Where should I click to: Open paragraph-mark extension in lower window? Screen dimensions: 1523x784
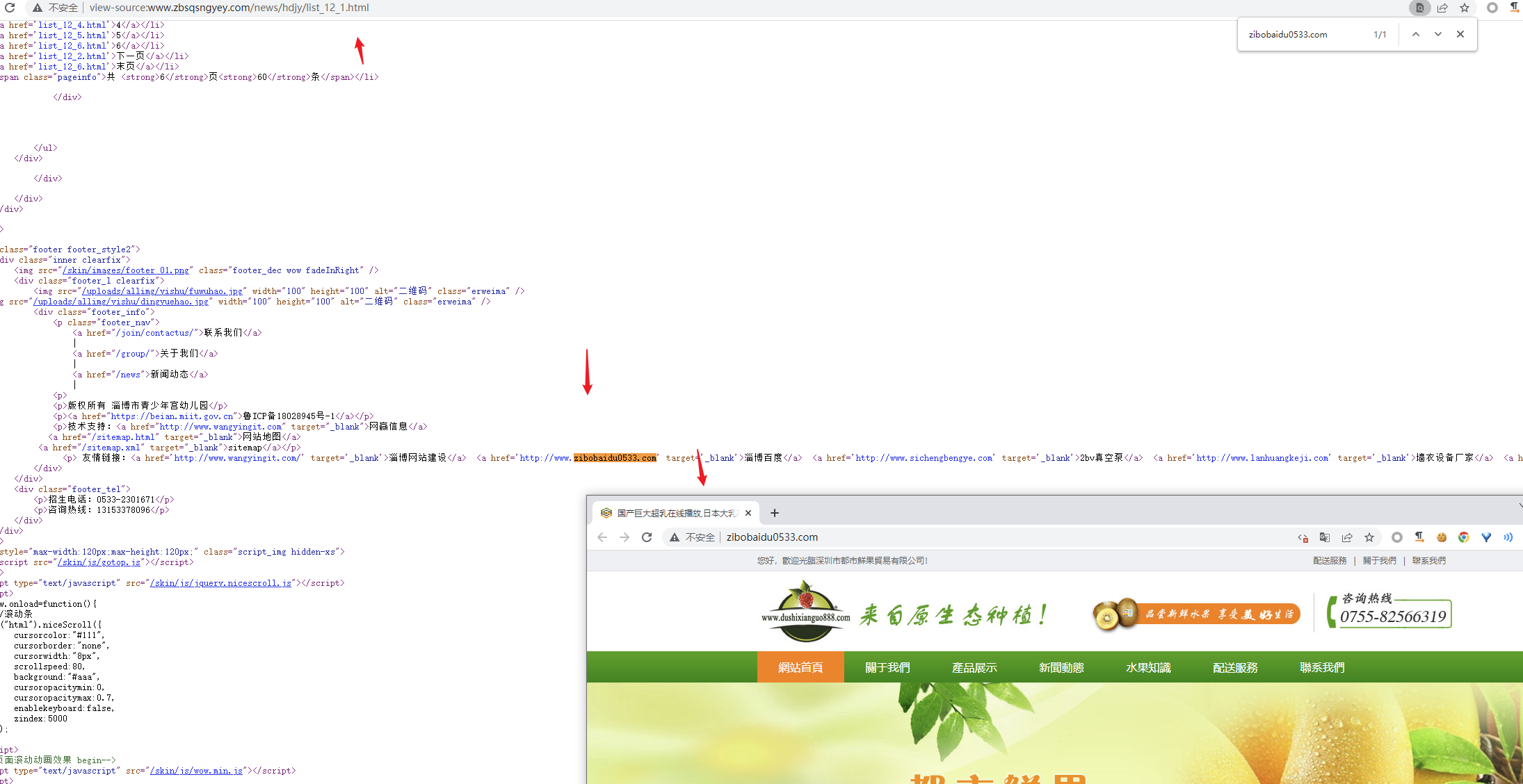point(1419,537)
